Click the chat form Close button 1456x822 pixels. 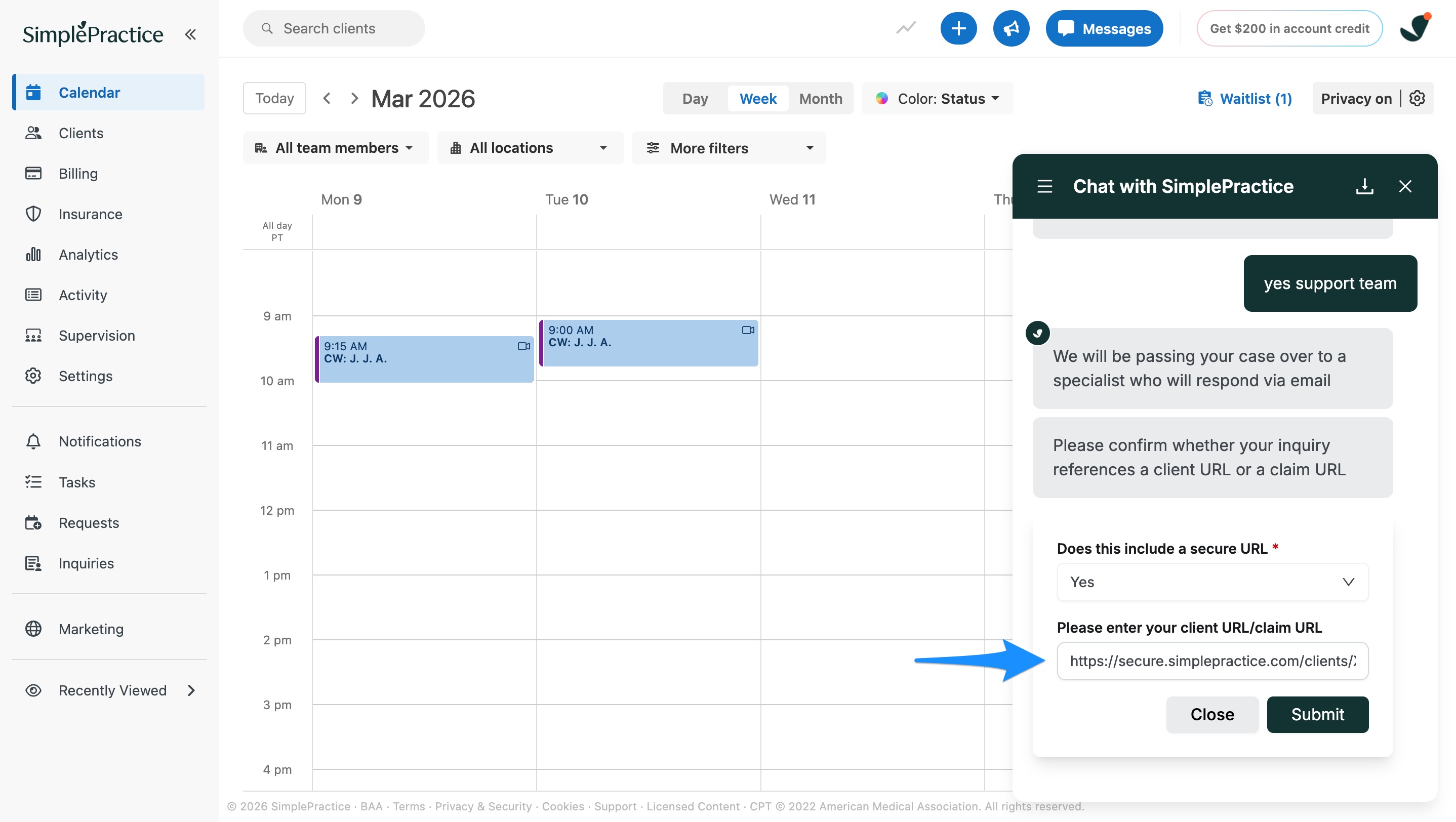(1212, 715)
